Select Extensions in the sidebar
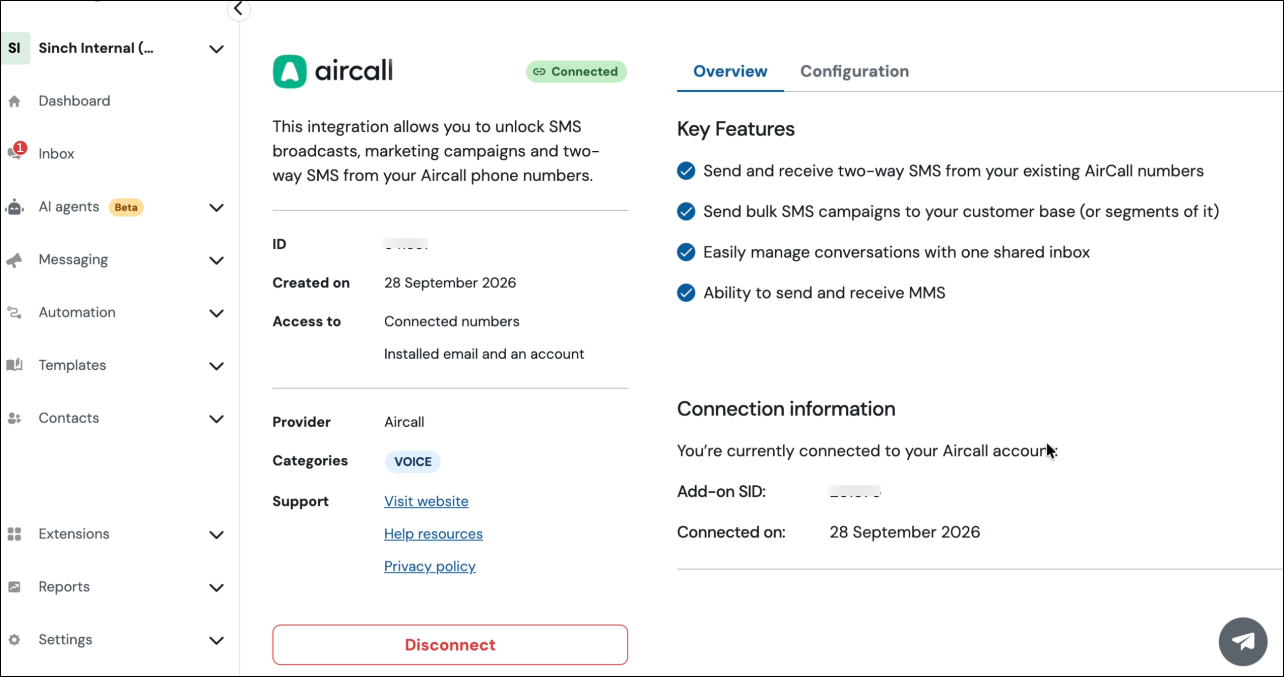 pyautogui.click(x=74, y=534)
